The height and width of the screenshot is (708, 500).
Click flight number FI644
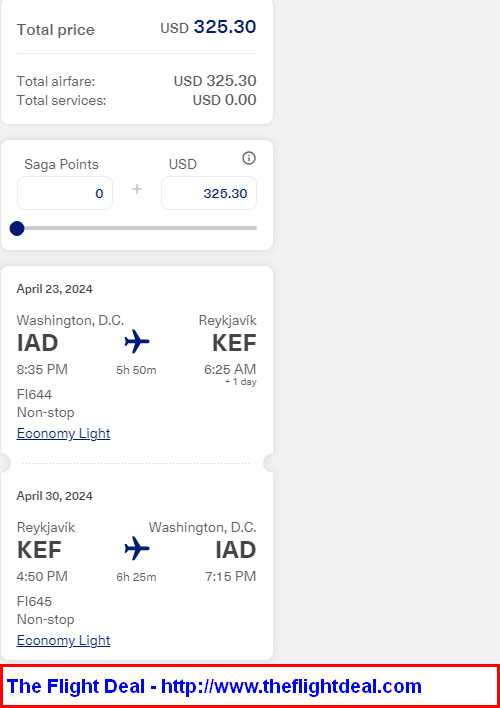[34, 395]
